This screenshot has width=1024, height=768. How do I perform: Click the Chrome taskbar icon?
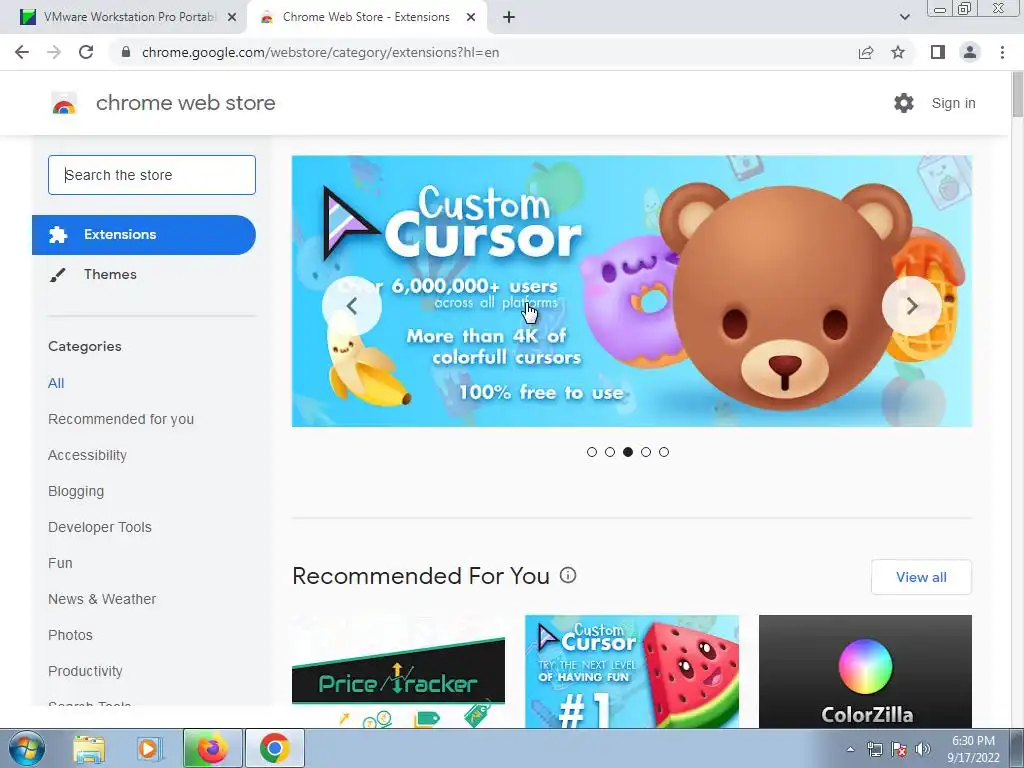275,748
